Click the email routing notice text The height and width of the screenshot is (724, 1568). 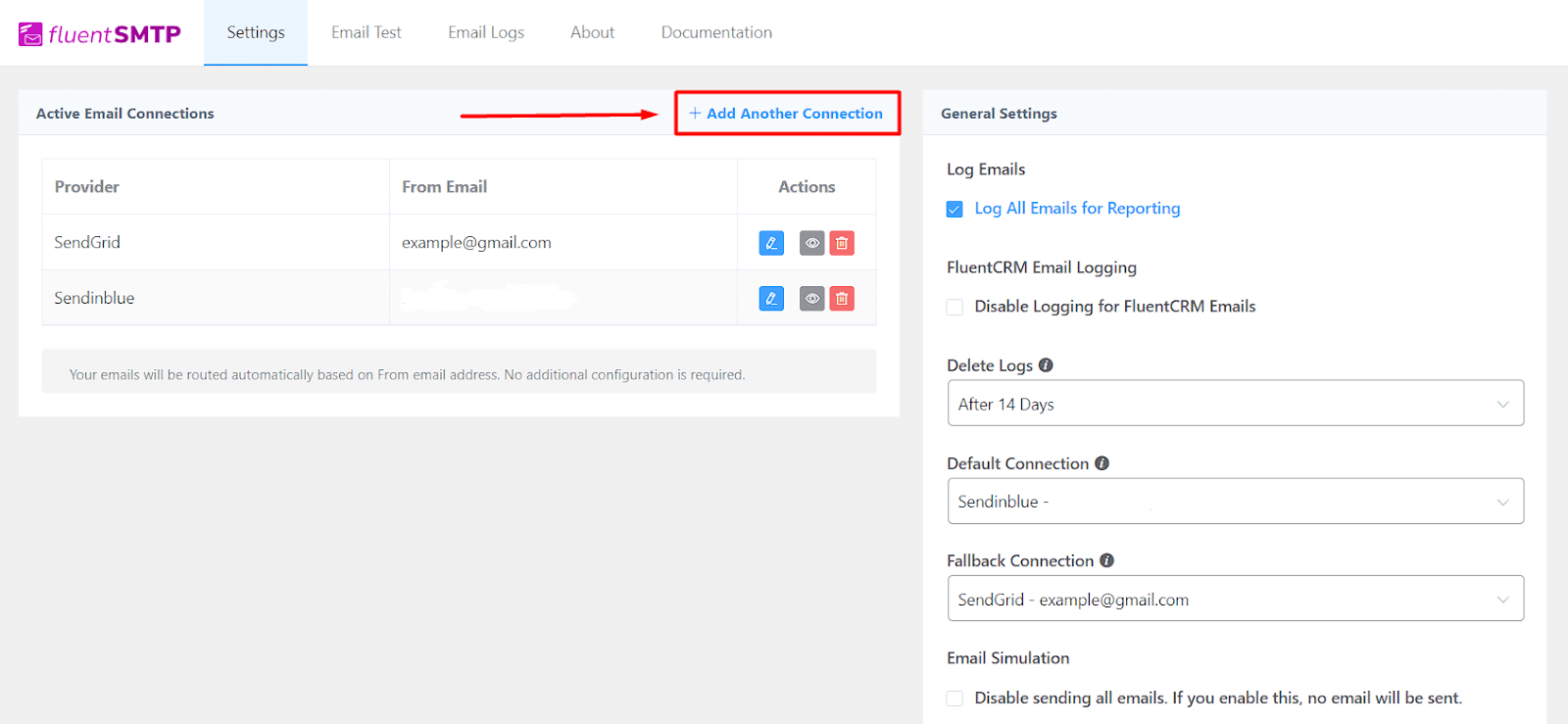tap(407, 375)
